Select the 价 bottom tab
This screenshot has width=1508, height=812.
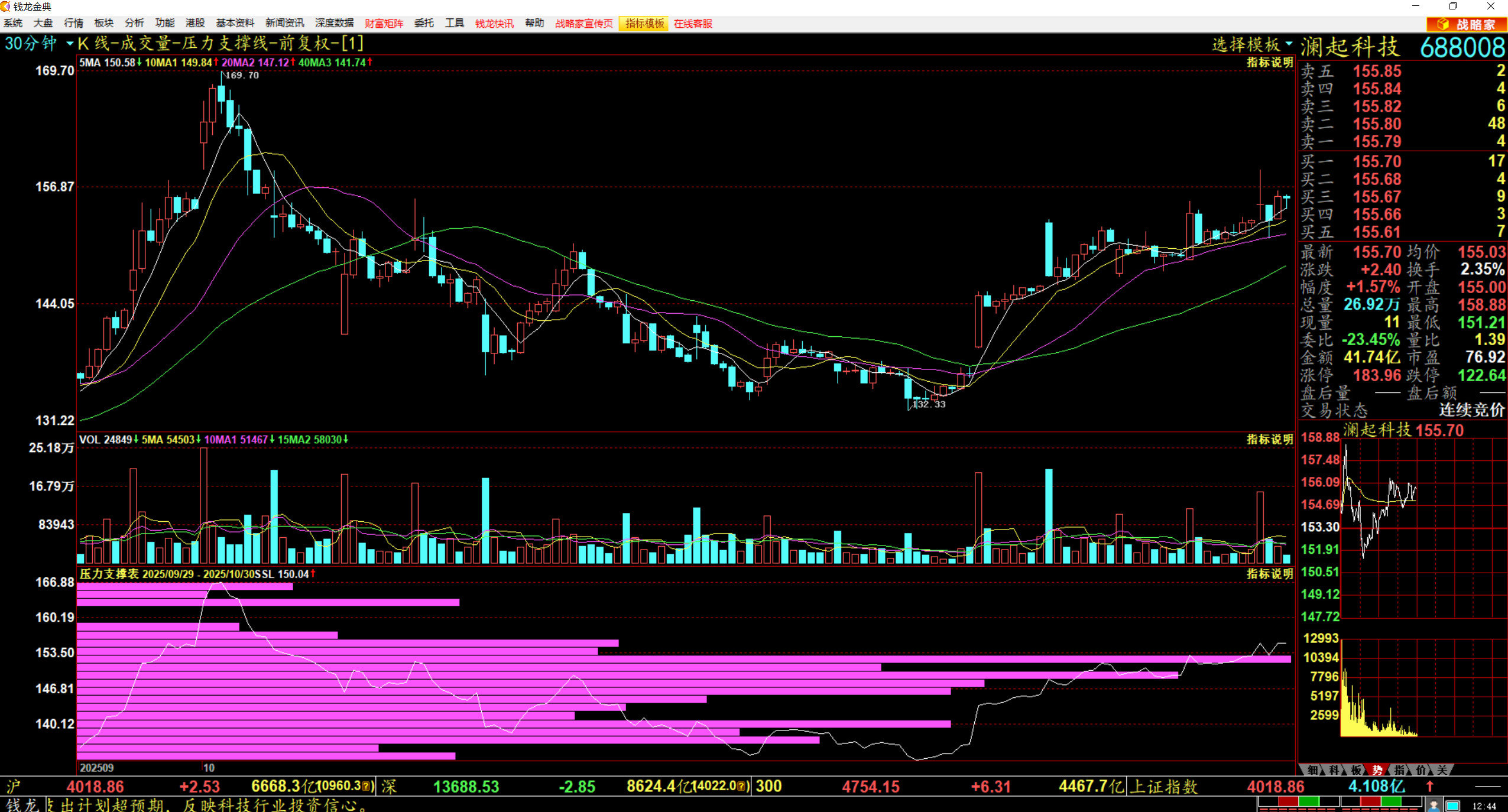click(x=1421, y=770)
